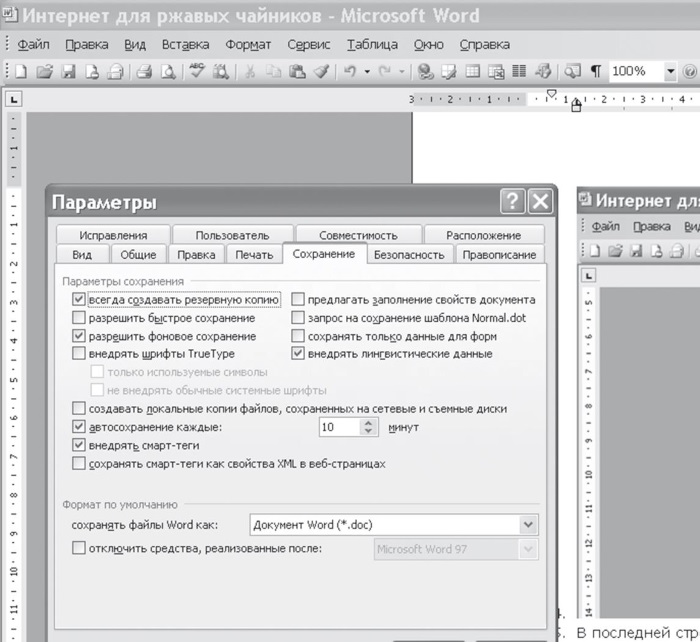This screenshot has height=642, width=700.
Task: Click the dialog Help question-mark button
Action: pyautogui.click(x=513, y=202)
